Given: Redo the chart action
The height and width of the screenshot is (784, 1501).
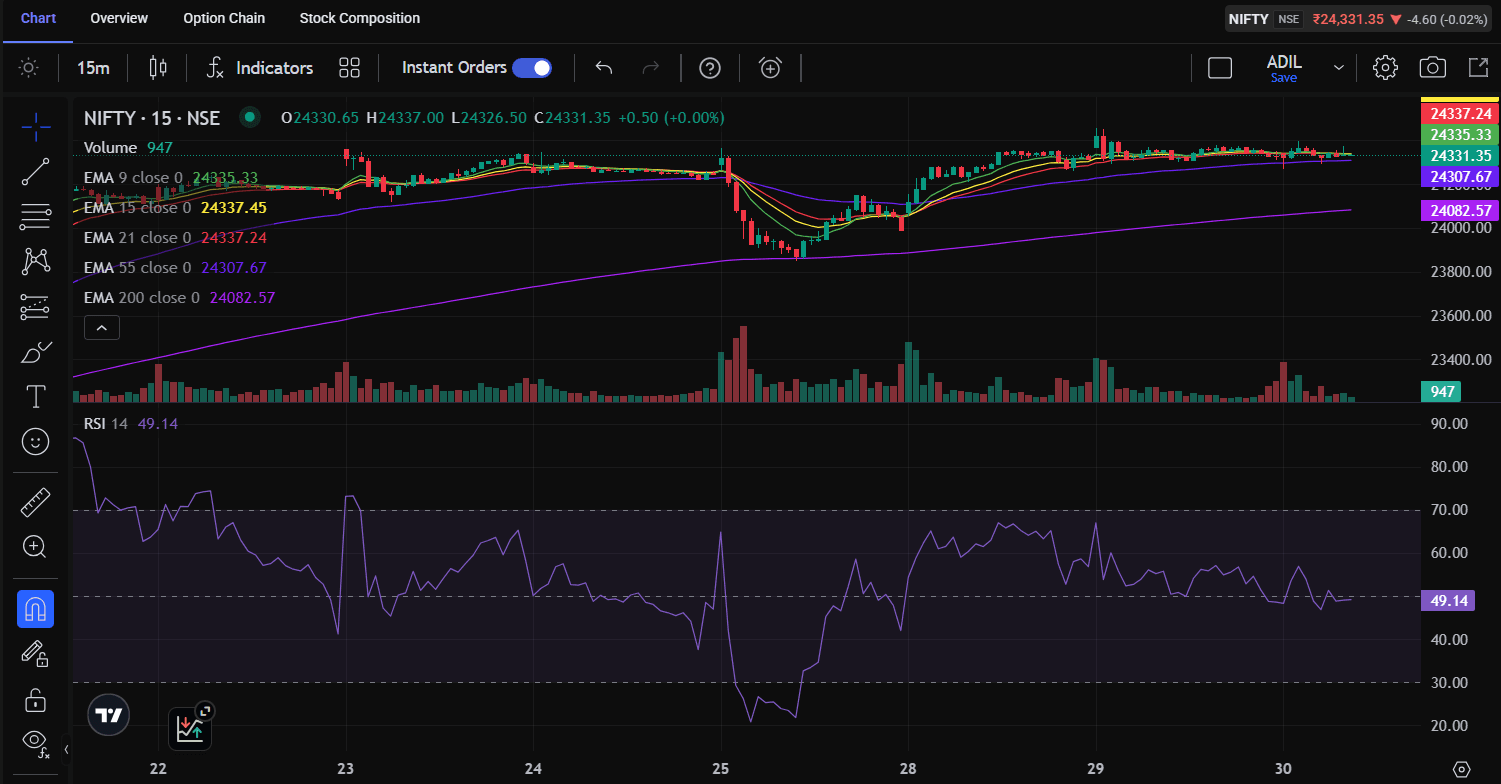Looking at the screenshot, I should [x=651, y=68].
